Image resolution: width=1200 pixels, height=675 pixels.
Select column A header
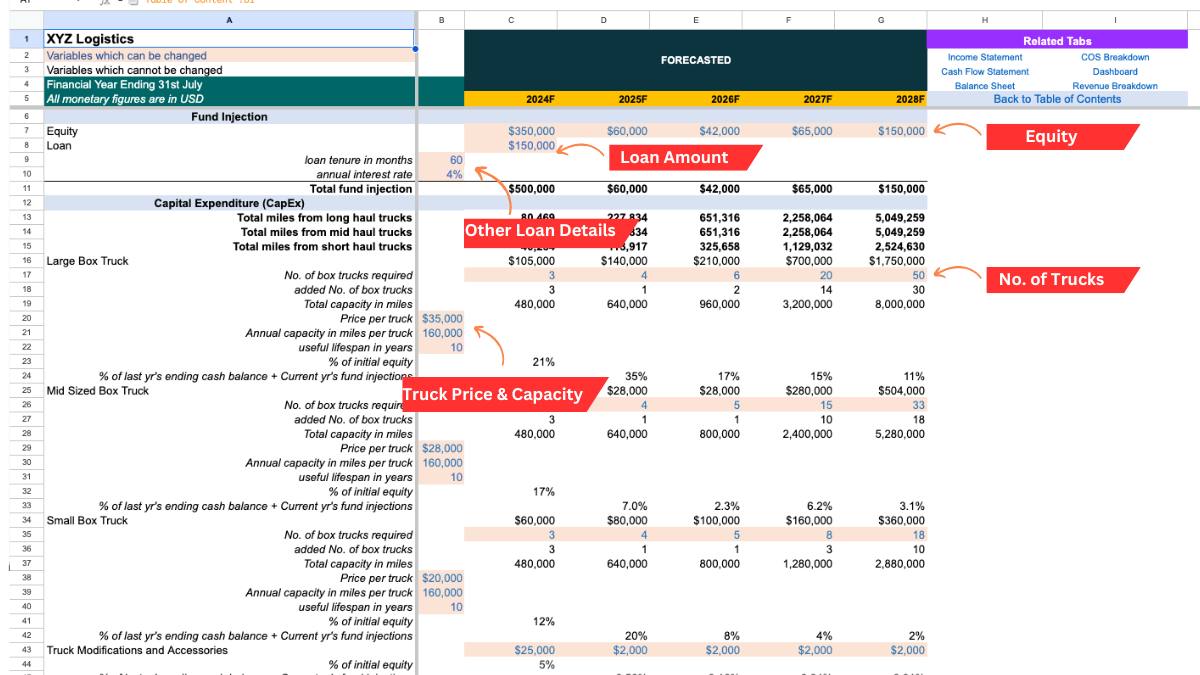click(229, 19)
